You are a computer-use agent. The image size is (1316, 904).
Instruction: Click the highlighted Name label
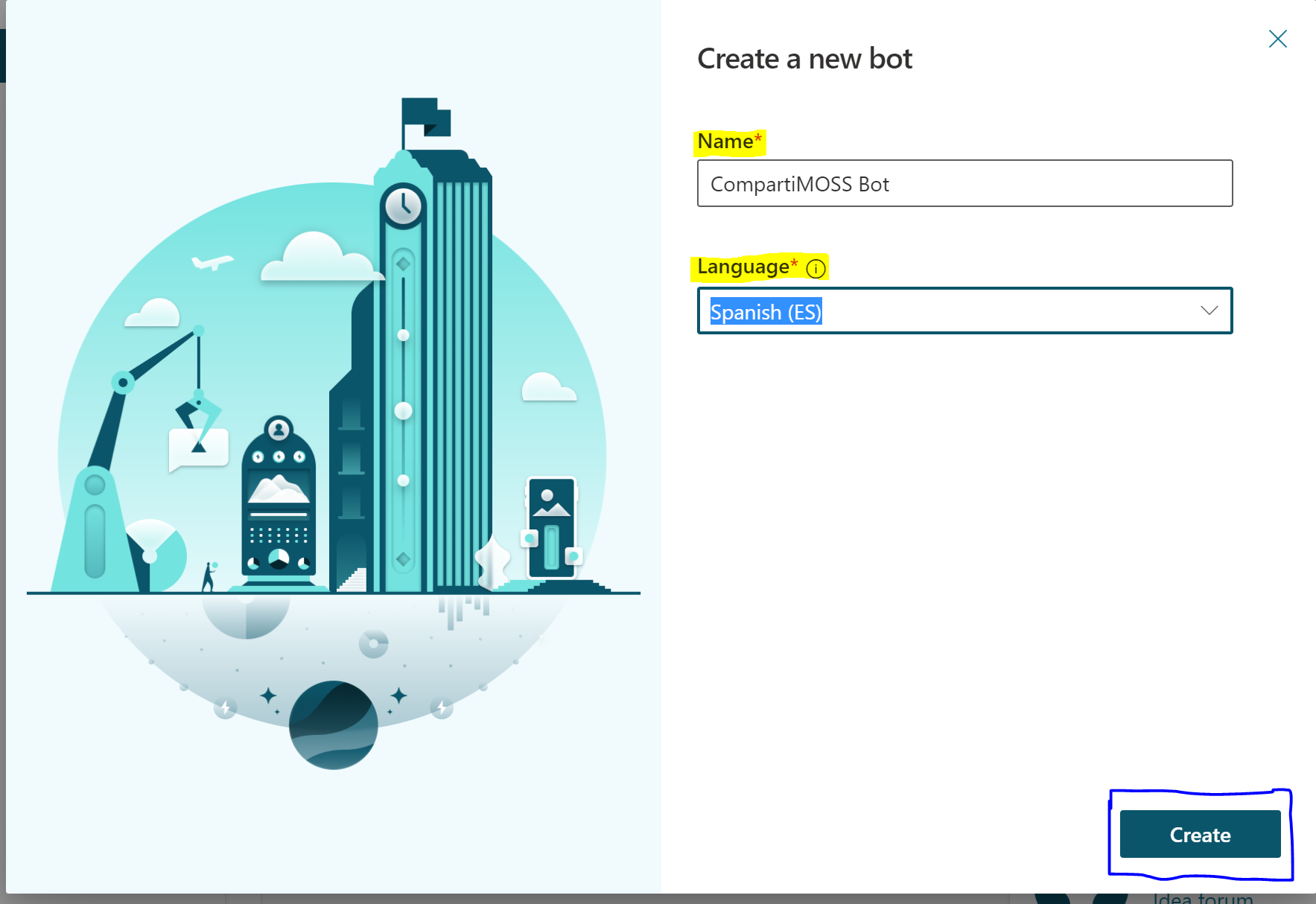(x=725, y=141)
